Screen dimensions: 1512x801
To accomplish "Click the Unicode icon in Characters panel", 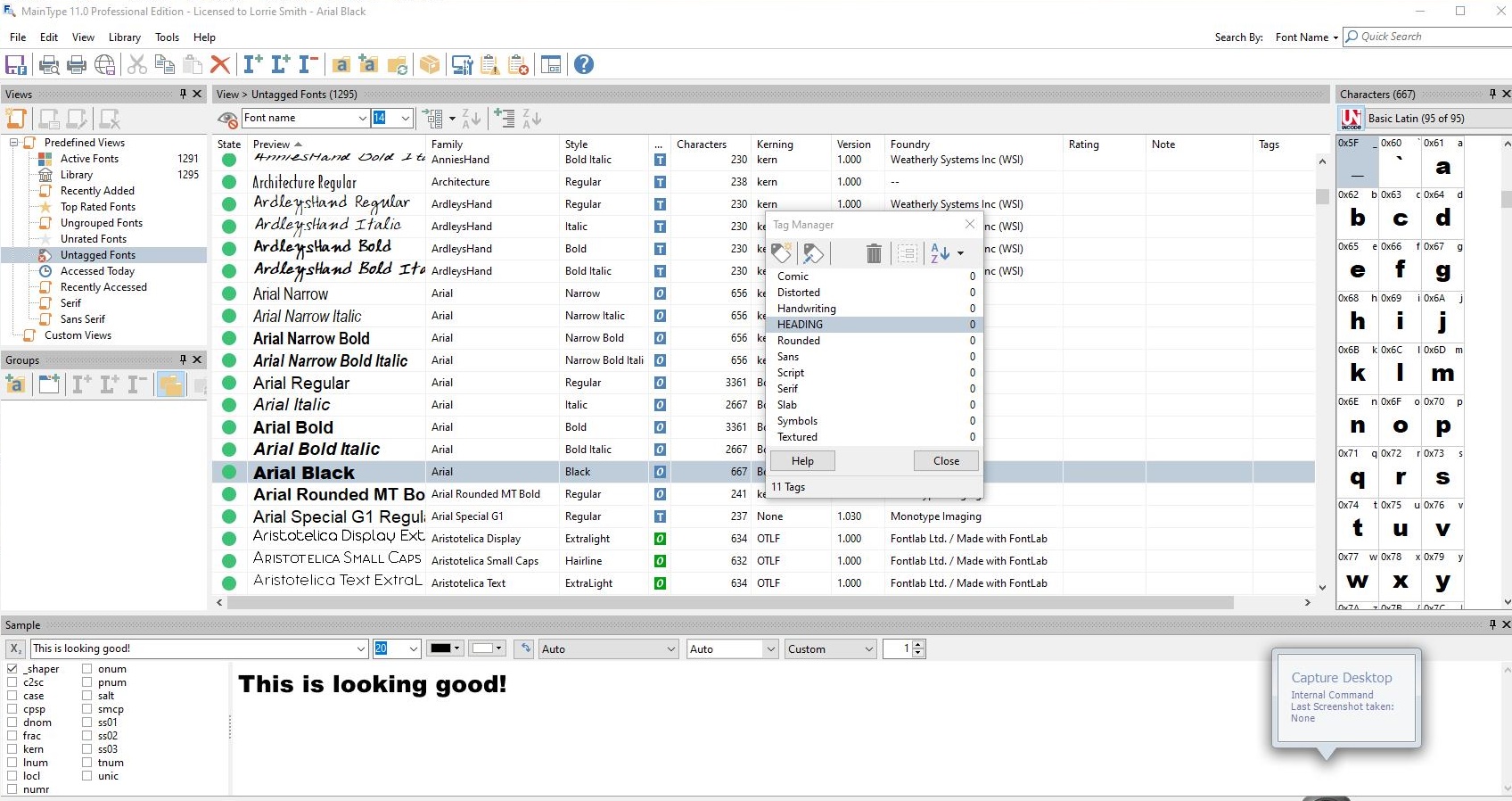I will coord(1351,119).
